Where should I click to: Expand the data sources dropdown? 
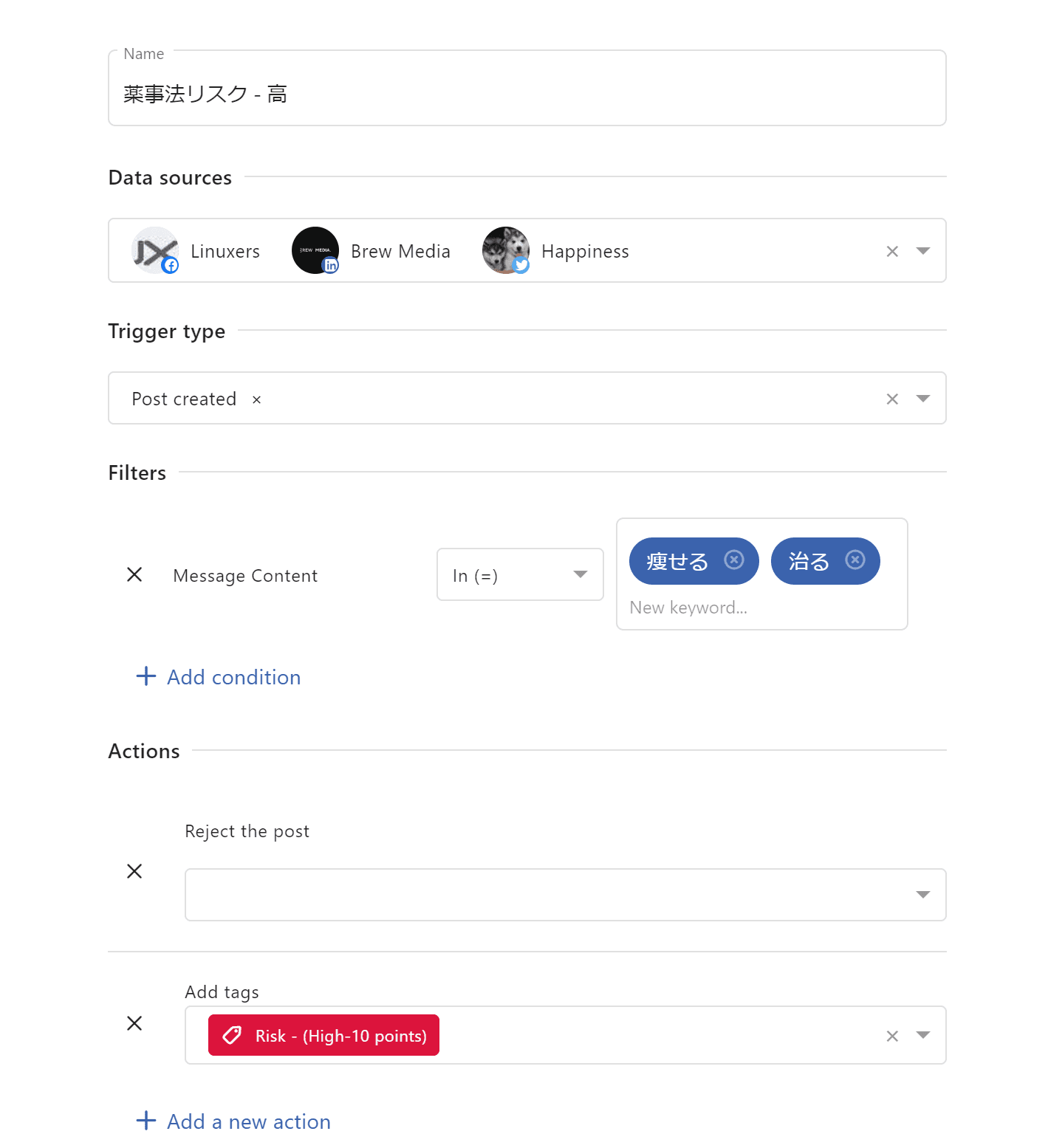coord(922,251)
